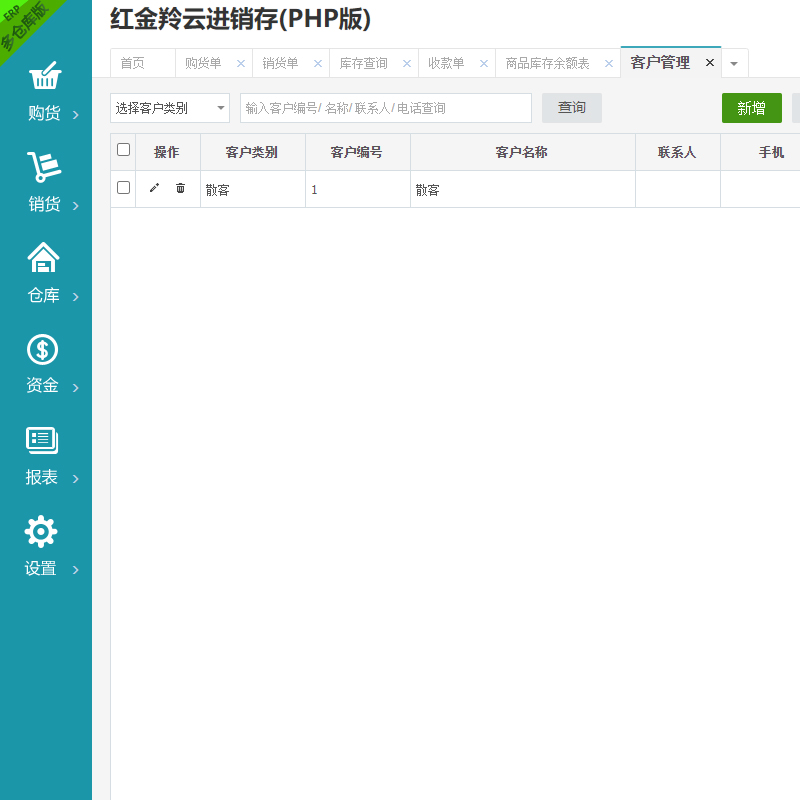Viewport: 800px width, 800px height.
Task: Open the 选择客户类别 dropdown
Action: (170, 108)
